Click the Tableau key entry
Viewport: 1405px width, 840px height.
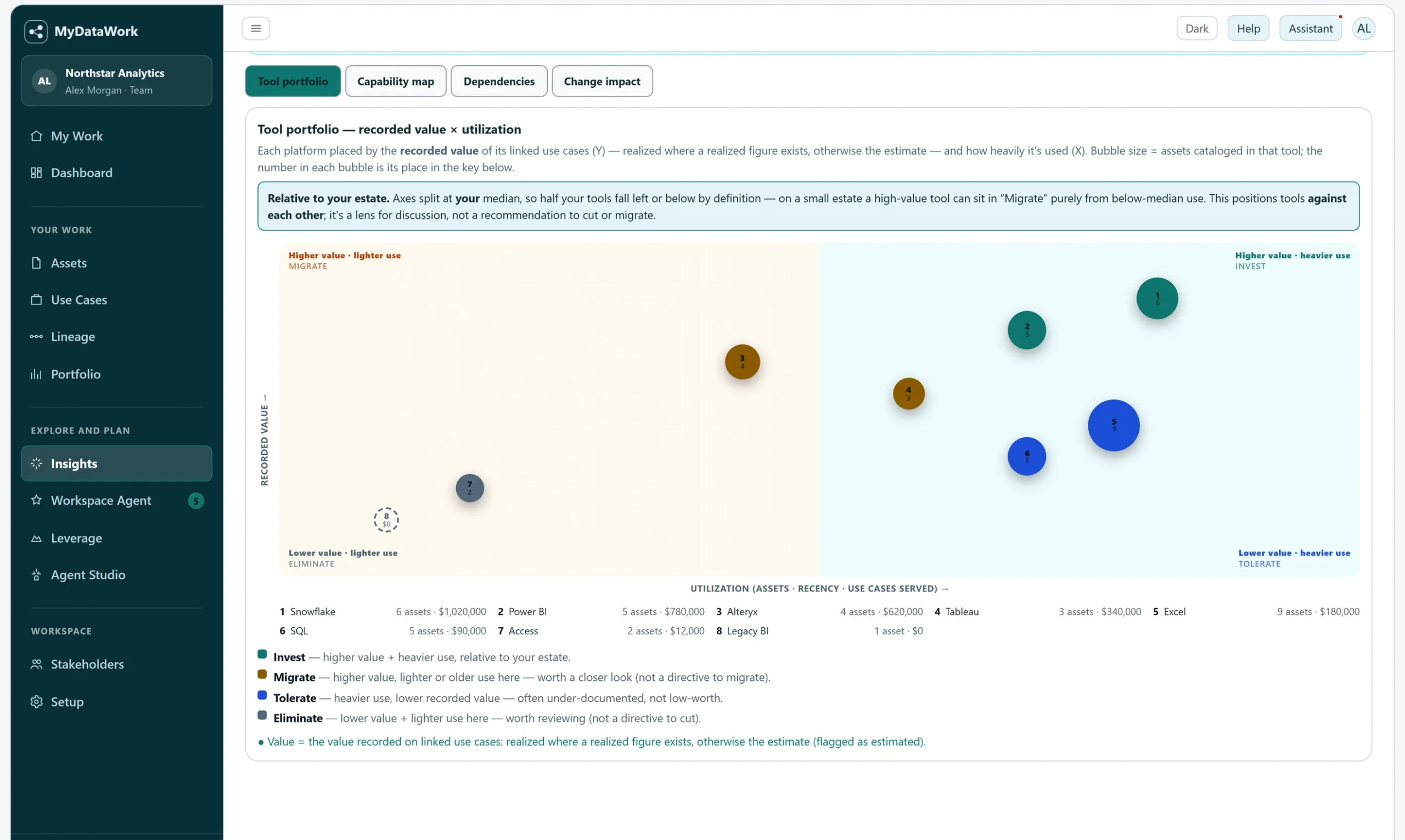click(1038, 612)
